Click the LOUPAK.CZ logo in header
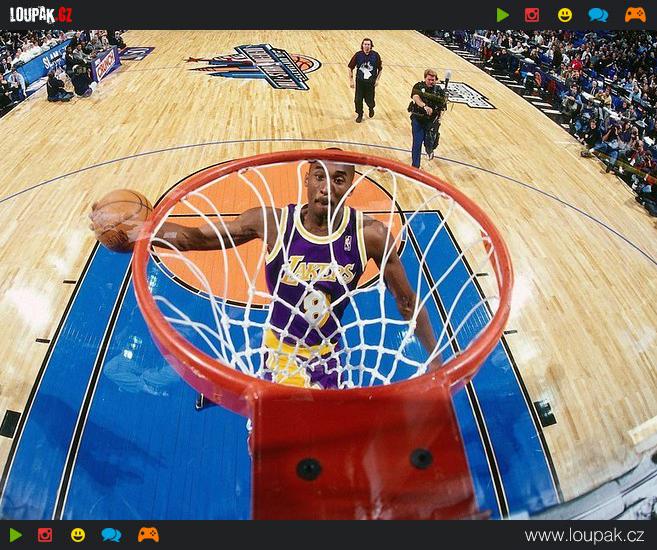The height and width of the screenshot is (550, 657). [41, 14]
